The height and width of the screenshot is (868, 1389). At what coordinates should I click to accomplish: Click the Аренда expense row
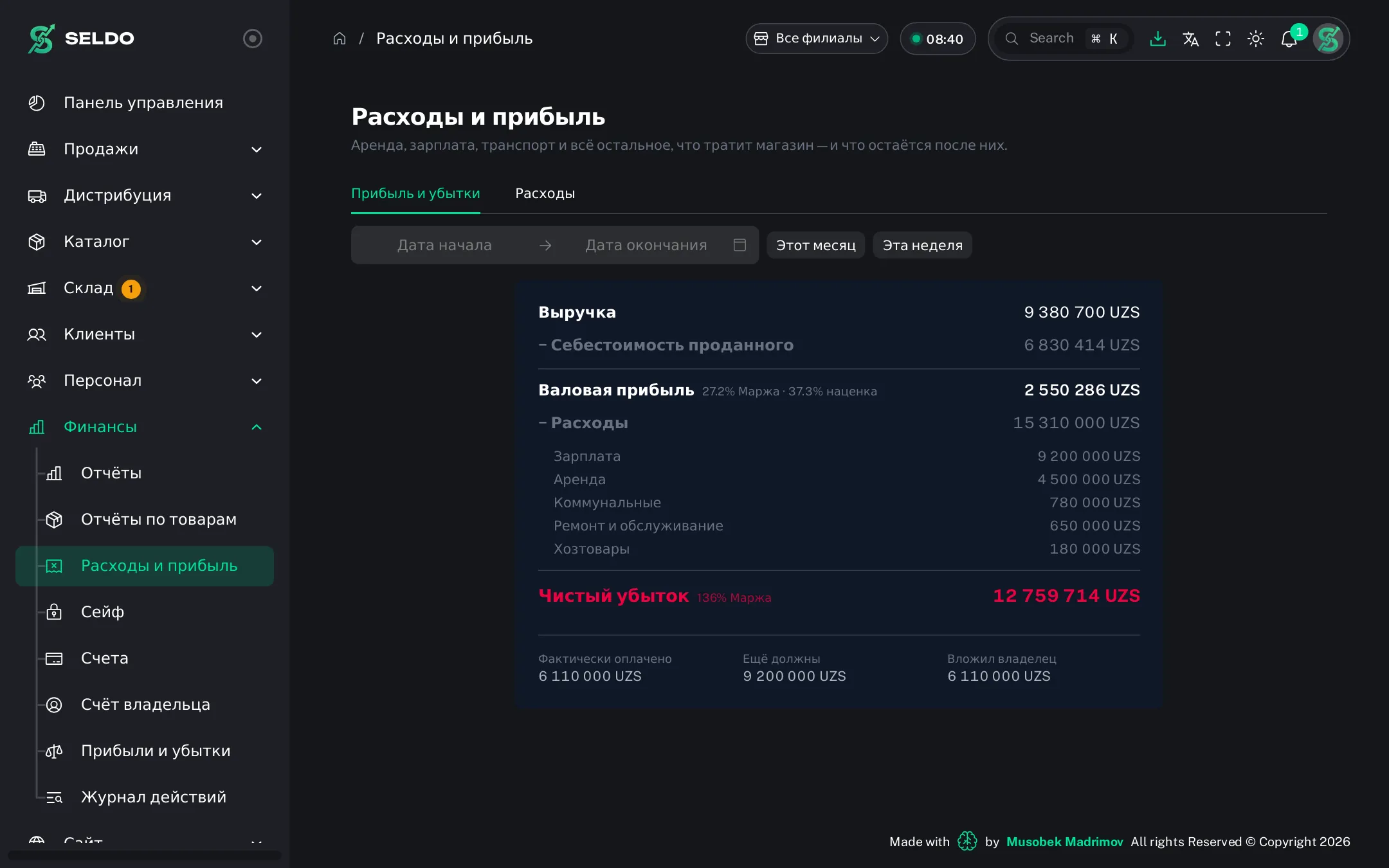click(x=839, y=479)
